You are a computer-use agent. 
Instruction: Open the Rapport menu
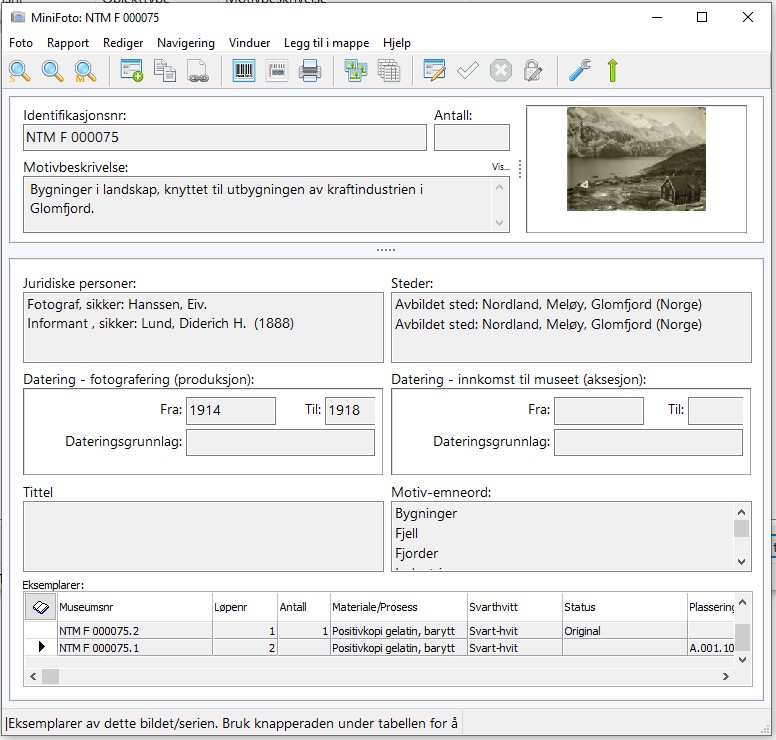(68, 43)
